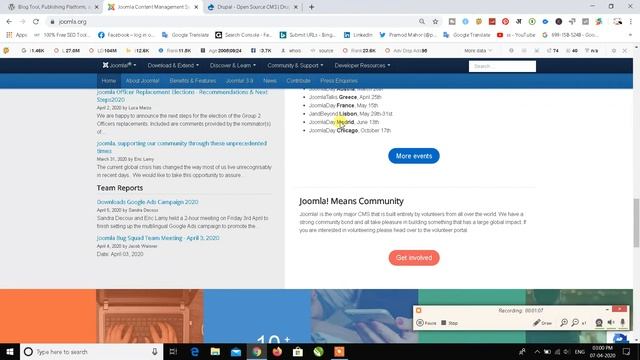Open File Explorer from the taskbar
The image size is (640, 360).
click(x=215, y=351)
